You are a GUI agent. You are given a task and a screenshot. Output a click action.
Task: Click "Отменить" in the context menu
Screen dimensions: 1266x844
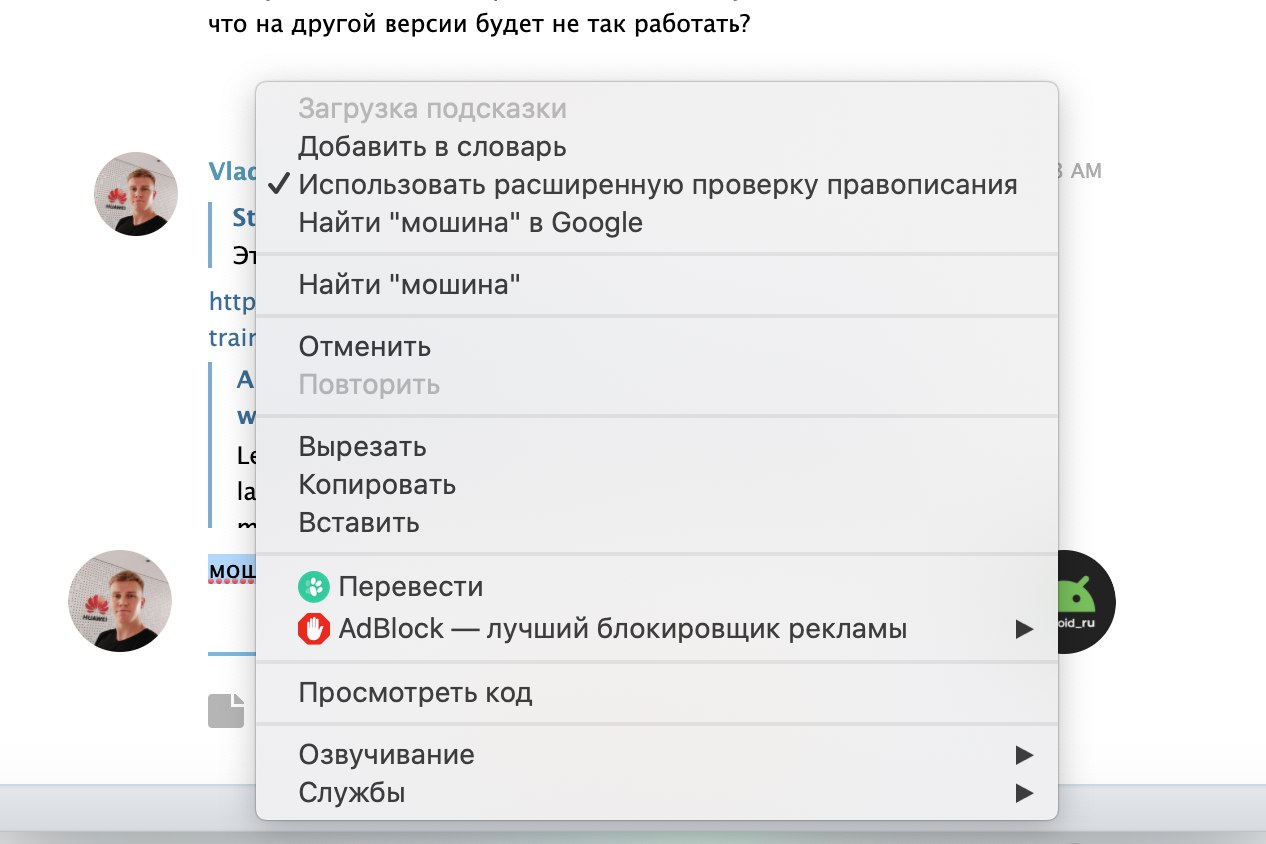pos(364,347)
